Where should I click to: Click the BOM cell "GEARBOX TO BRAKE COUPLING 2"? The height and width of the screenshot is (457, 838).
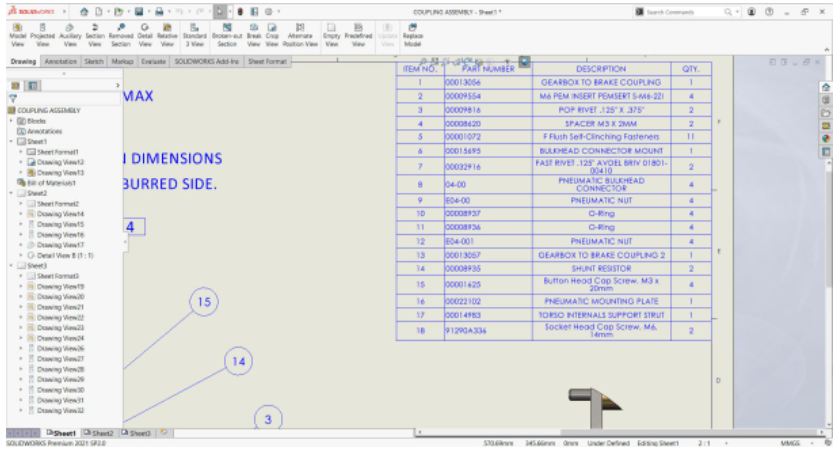pyautogui.click(x=601, y=255)
